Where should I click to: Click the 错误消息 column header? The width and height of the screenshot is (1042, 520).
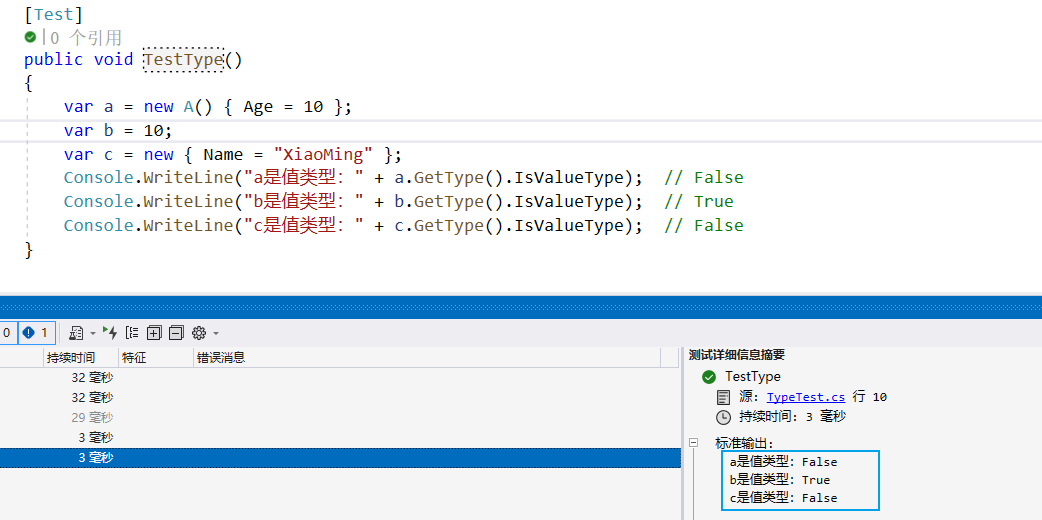[x=427, y=358]
